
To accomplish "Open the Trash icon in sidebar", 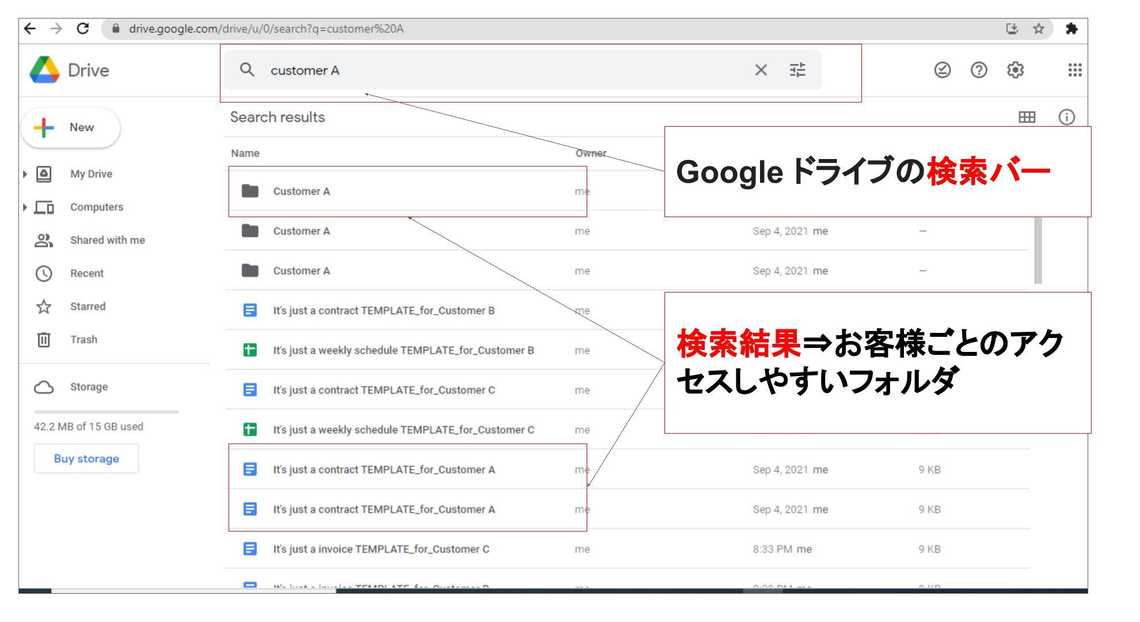I will [44, 340].
